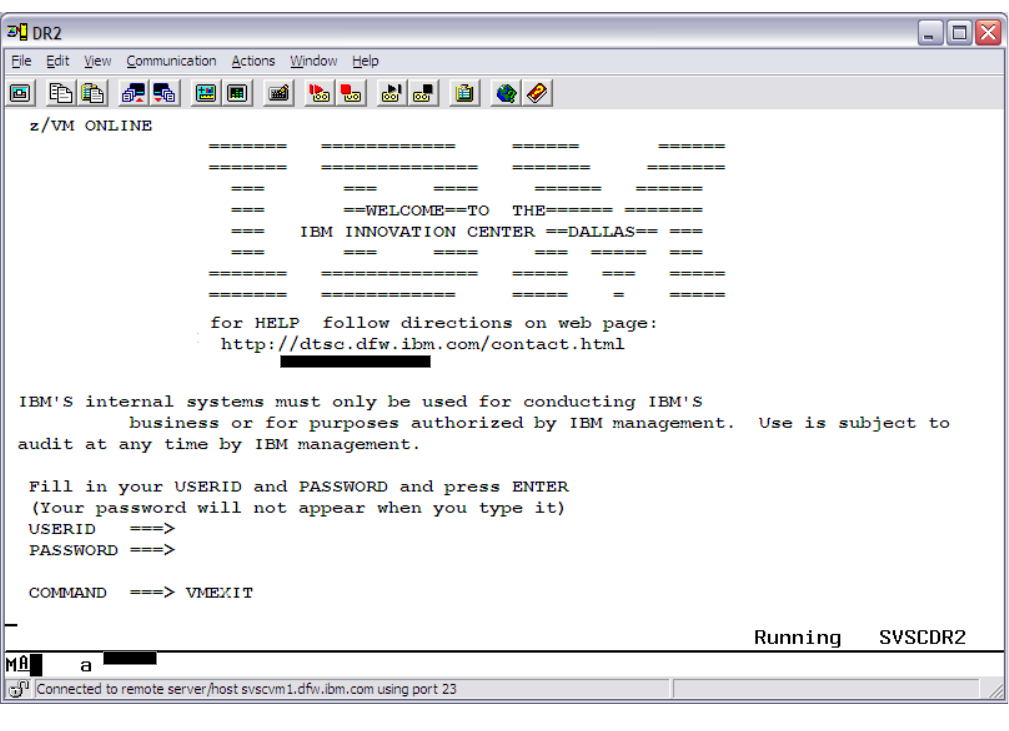Click the connection status icon in status bar
The width and height of the screenshot is (1009, 731).
click(x=19, y=689)
